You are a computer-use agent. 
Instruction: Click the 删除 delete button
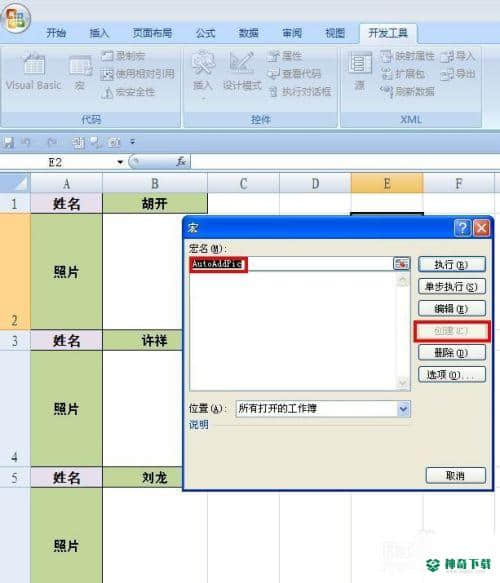(x=452, y=352)
